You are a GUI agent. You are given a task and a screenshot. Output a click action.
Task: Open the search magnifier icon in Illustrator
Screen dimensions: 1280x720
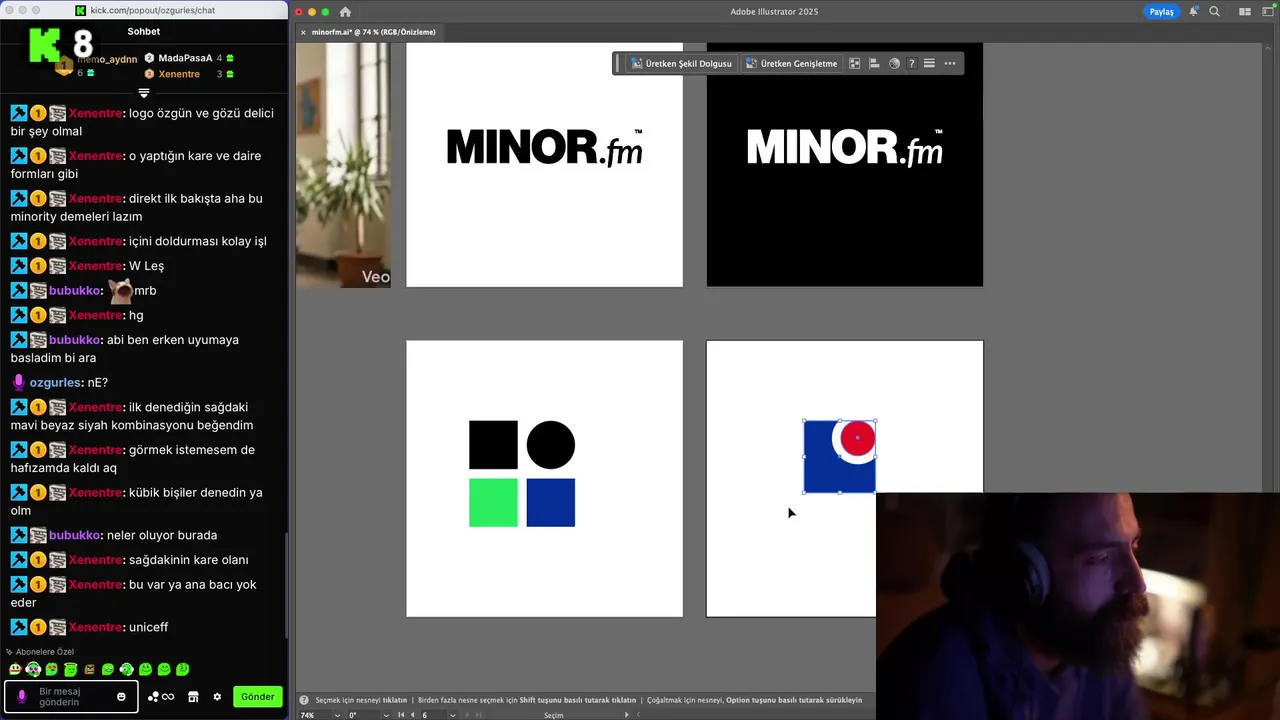coord(1215,12)
